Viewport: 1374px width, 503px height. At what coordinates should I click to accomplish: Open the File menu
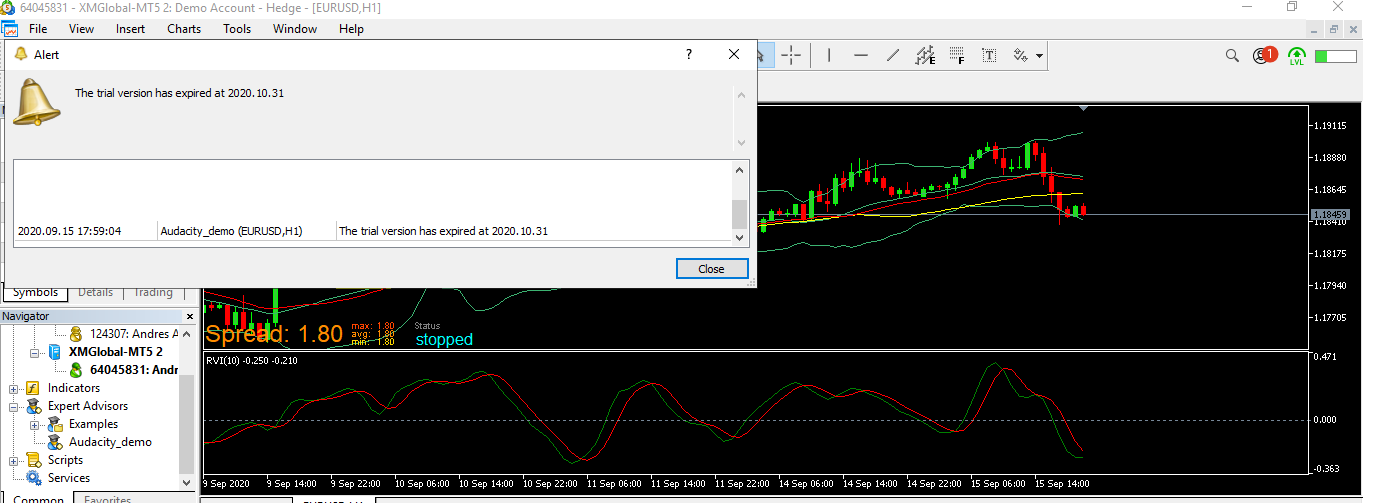pos(38,29)
